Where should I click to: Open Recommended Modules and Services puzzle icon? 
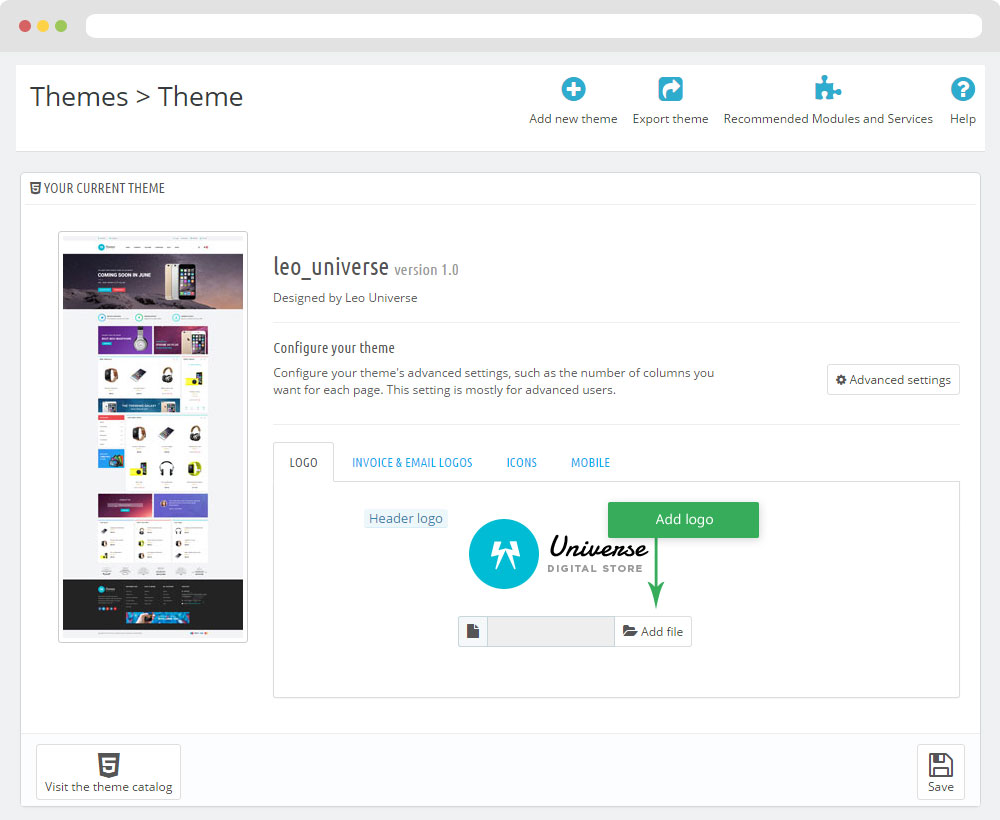click(x=827, y=89)
